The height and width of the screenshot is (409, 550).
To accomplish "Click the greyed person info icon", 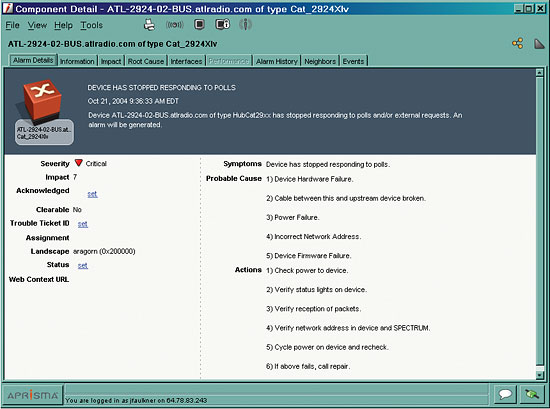I will click(245, 24).
